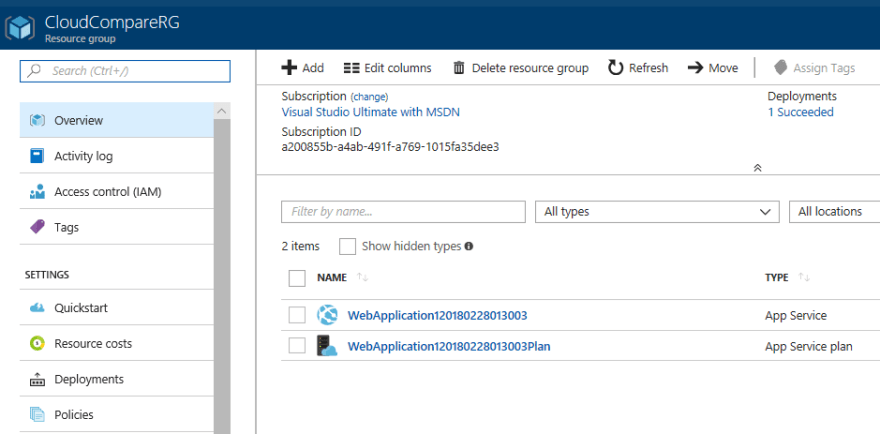880x434 pixels.
Task: Open Visual Studio Ultimate with MSDN link
Action: click(x=370, y=112)
